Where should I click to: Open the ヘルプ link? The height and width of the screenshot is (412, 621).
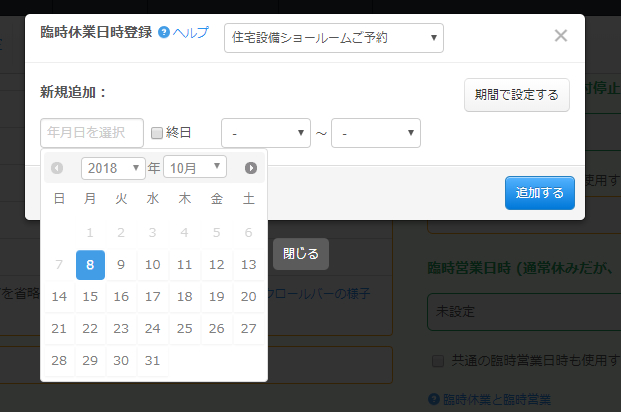click(191, 33)
